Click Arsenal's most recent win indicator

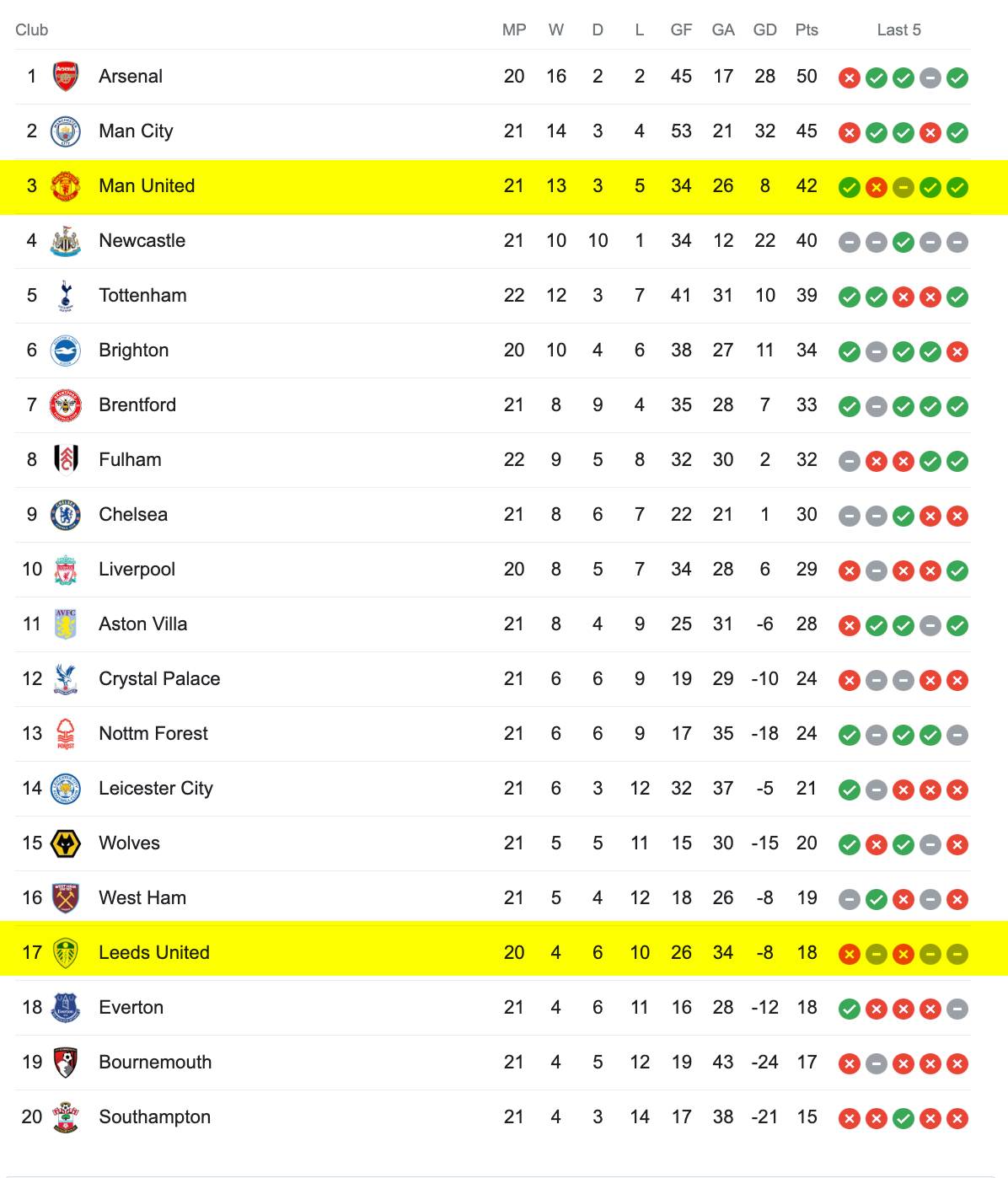tap(957, 78)
